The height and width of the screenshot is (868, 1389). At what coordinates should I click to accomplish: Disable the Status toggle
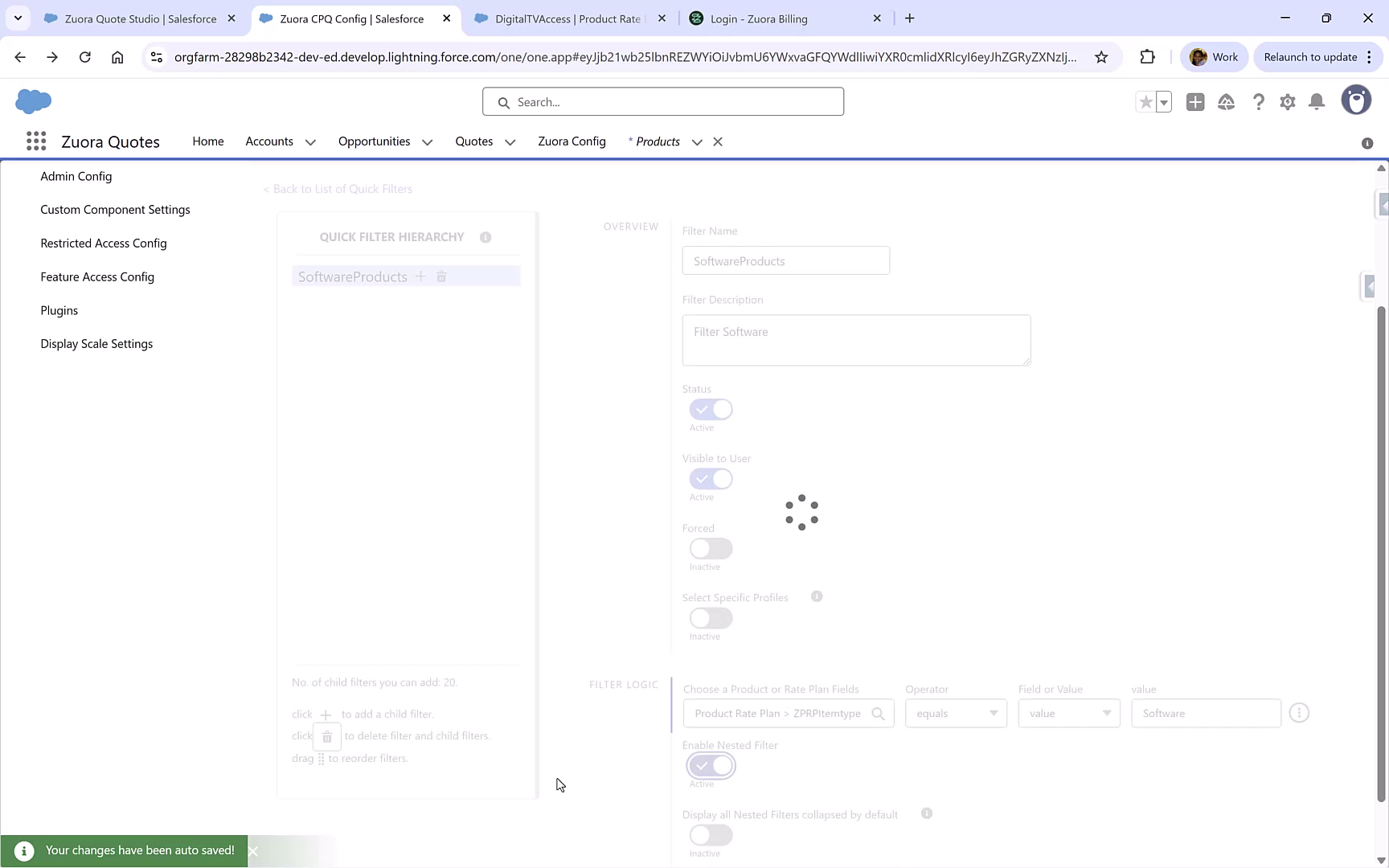pyautogui.click(x=710, y=409)
